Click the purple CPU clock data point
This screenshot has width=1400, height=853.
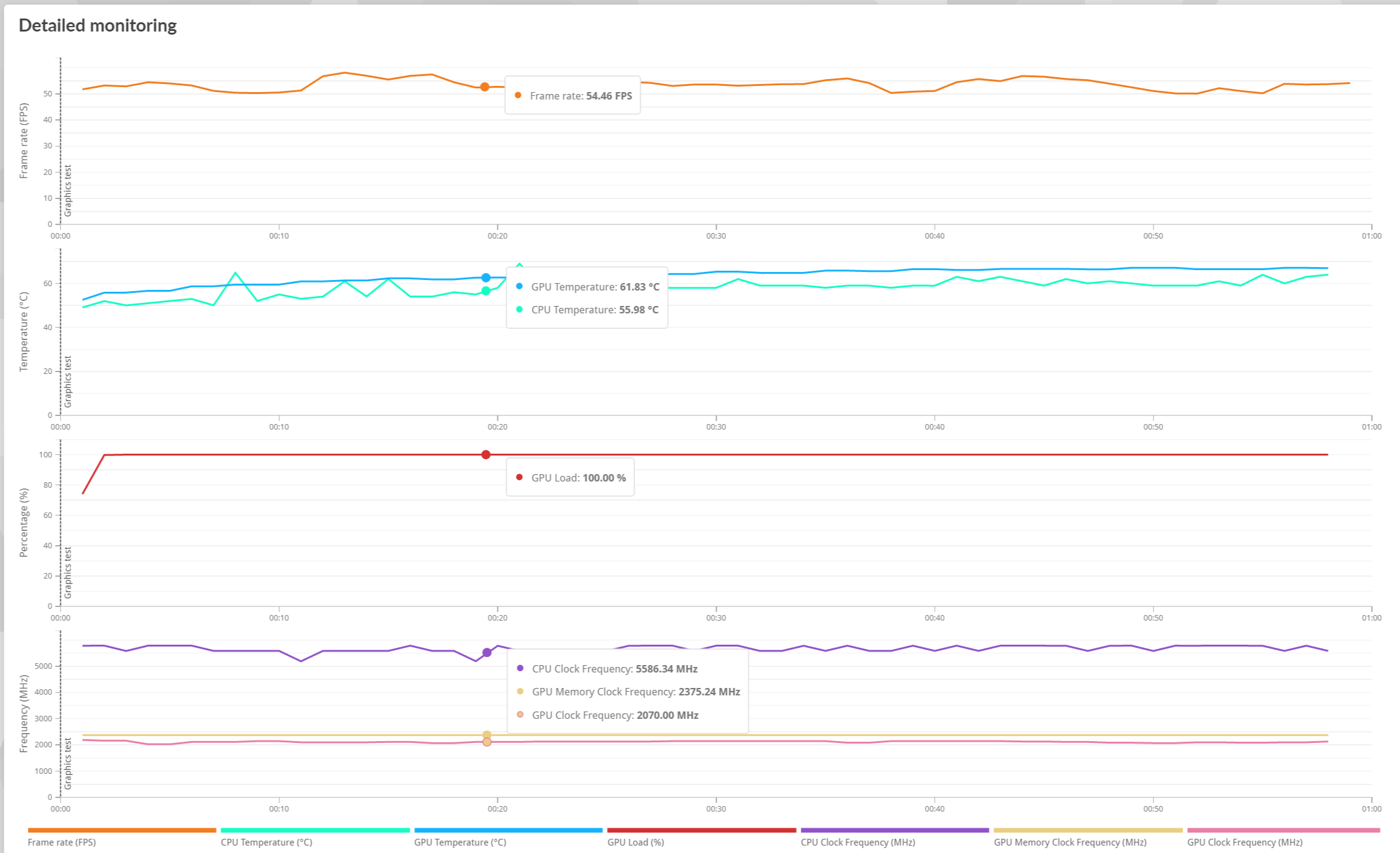[487, 653]
